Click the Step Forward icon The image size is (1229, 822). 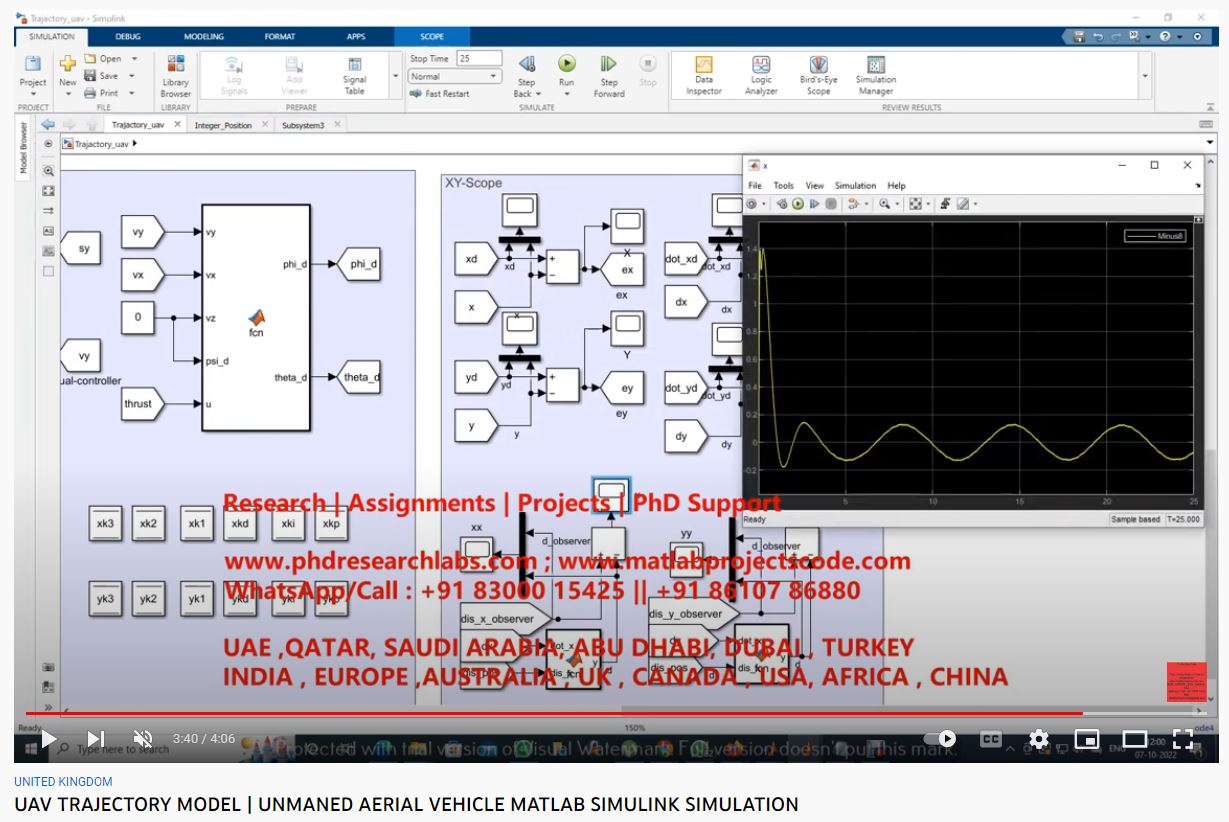pos(609,65)
